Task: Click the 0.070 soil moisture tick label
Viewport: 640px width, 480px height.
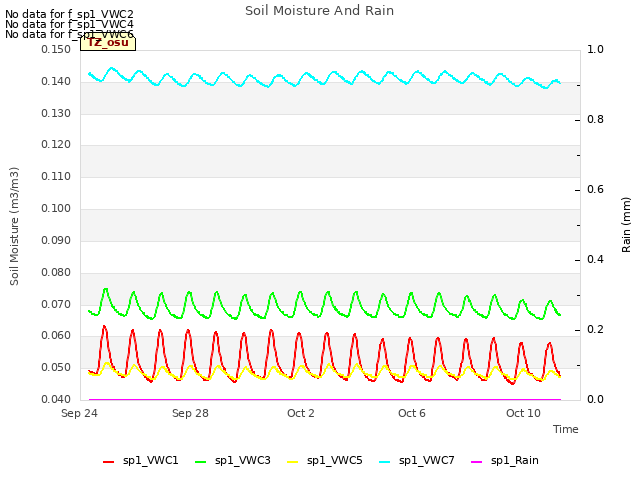Action: 56,304
